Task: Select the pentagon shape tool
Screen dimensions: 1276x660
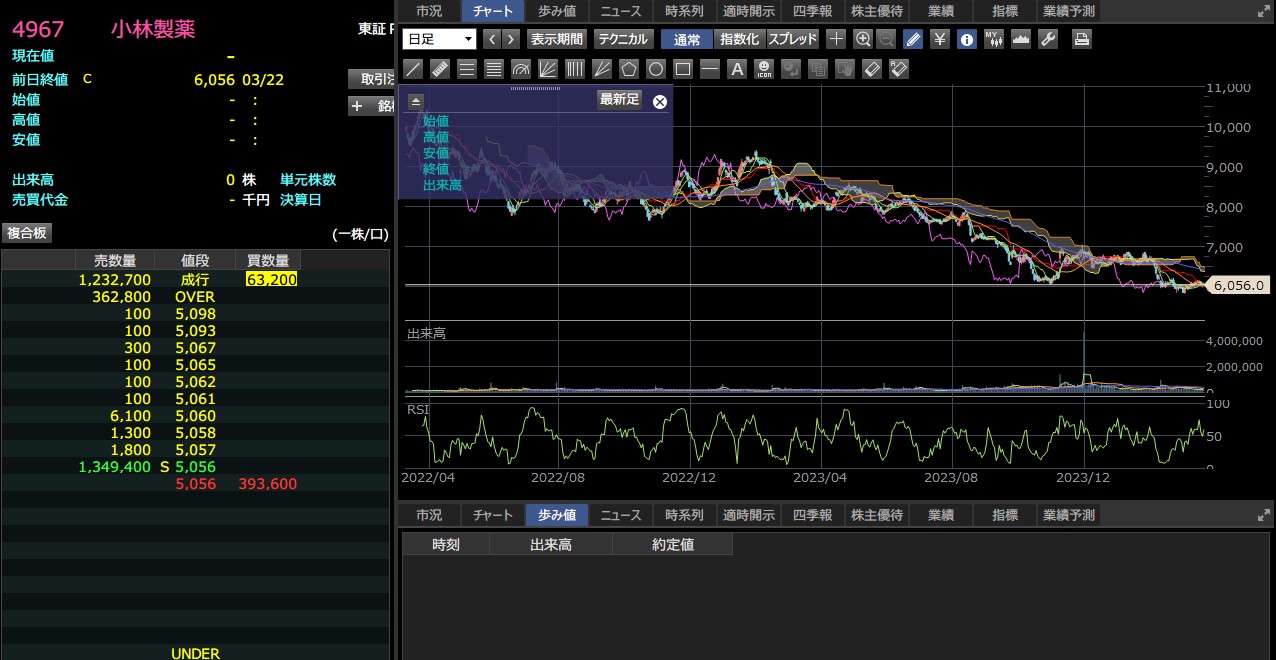Action: pos(628,69)
